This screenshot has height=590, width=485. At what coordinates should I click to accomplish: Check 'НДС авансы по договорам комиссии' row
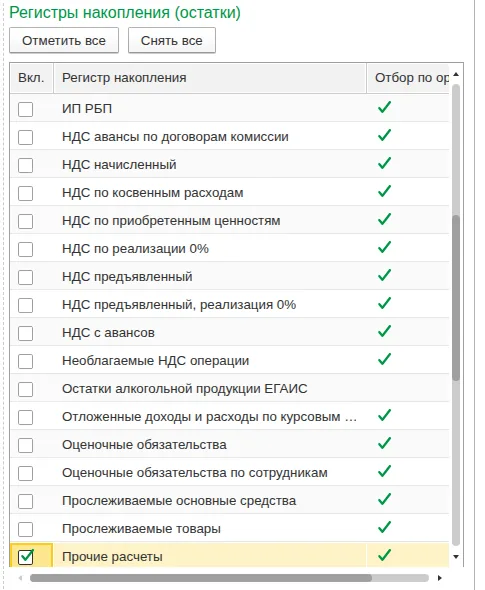tap(26, 137)
